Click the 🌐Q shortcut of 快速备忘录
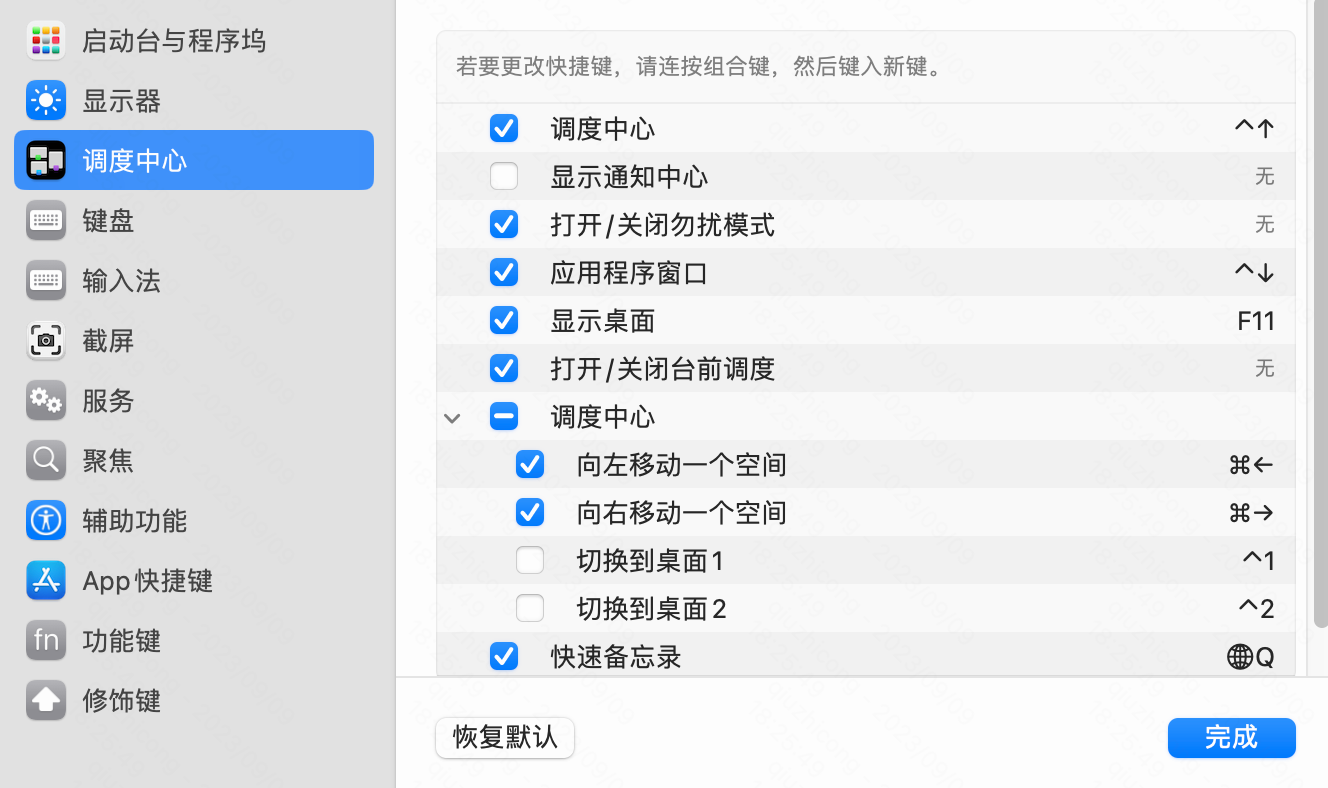The height and width of the screenshot is (788, 1328). 1251,657
